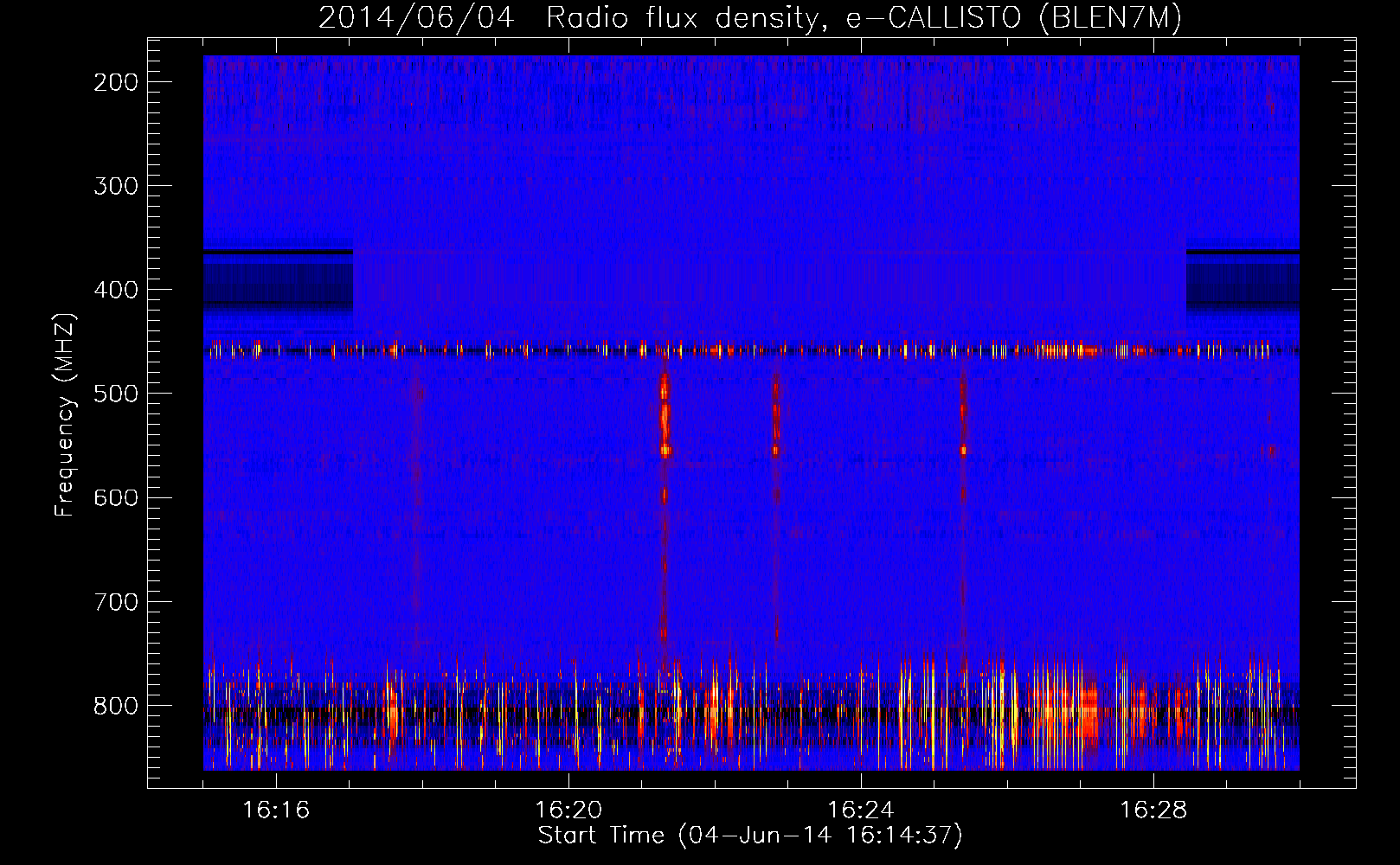Click the 16:20 time tick label
Screen dimensions: 1400x865
tap(568, 810)
